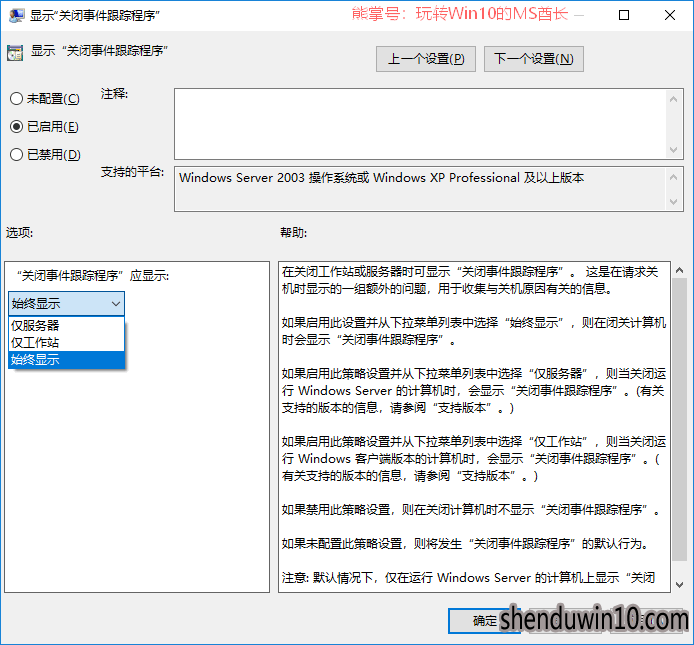Click the 帮助 help pane scrollbar thumb
The height and width of the screenshot is (645, 694).
(x=679, y=419)
